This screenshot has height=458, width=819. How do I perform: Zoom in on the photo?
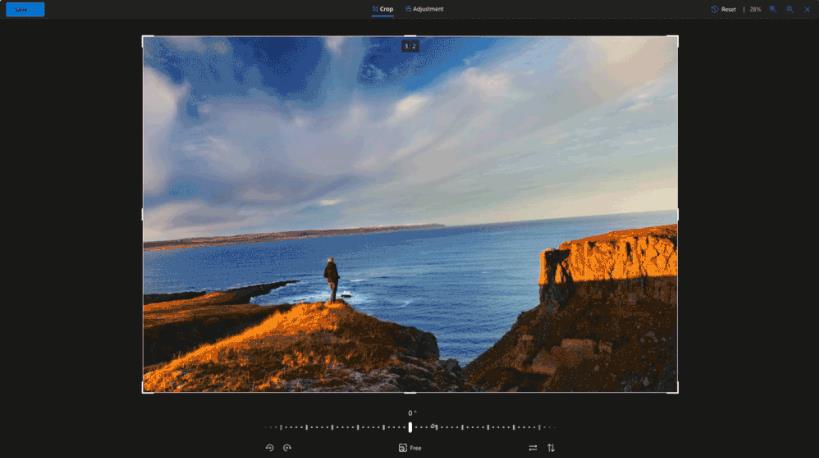[x=773, y=9]
